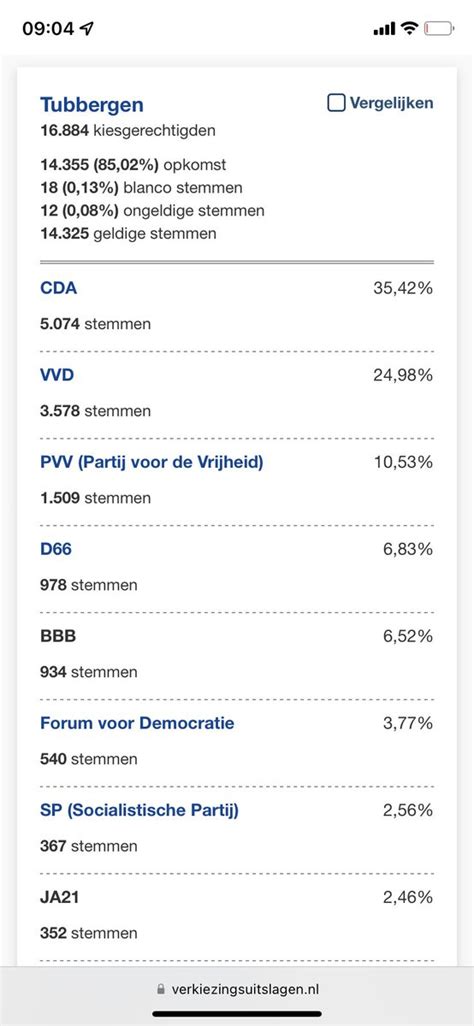Viewport: 474px width, 1026px height.
Task: Open Forum voor Democratie results
Action: pyautogui.click(x=137, y=724)
